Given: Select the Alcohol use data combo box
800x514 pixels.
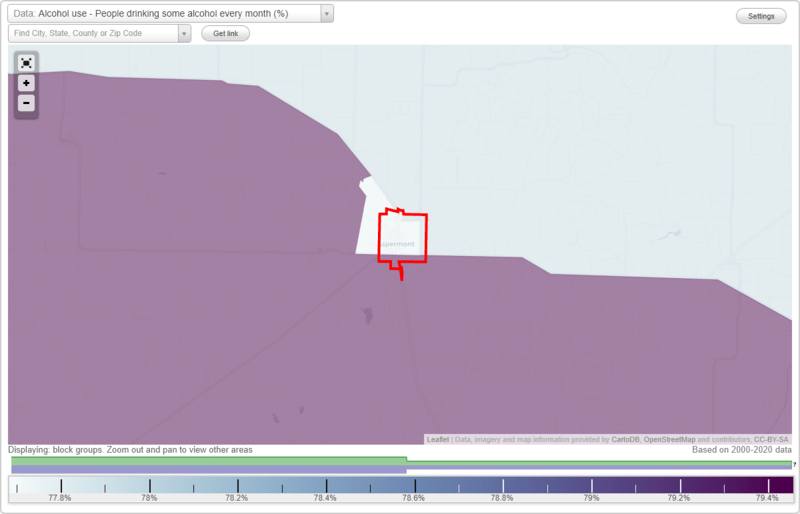Looking at the screenshot, I should [x=170, y=14].
